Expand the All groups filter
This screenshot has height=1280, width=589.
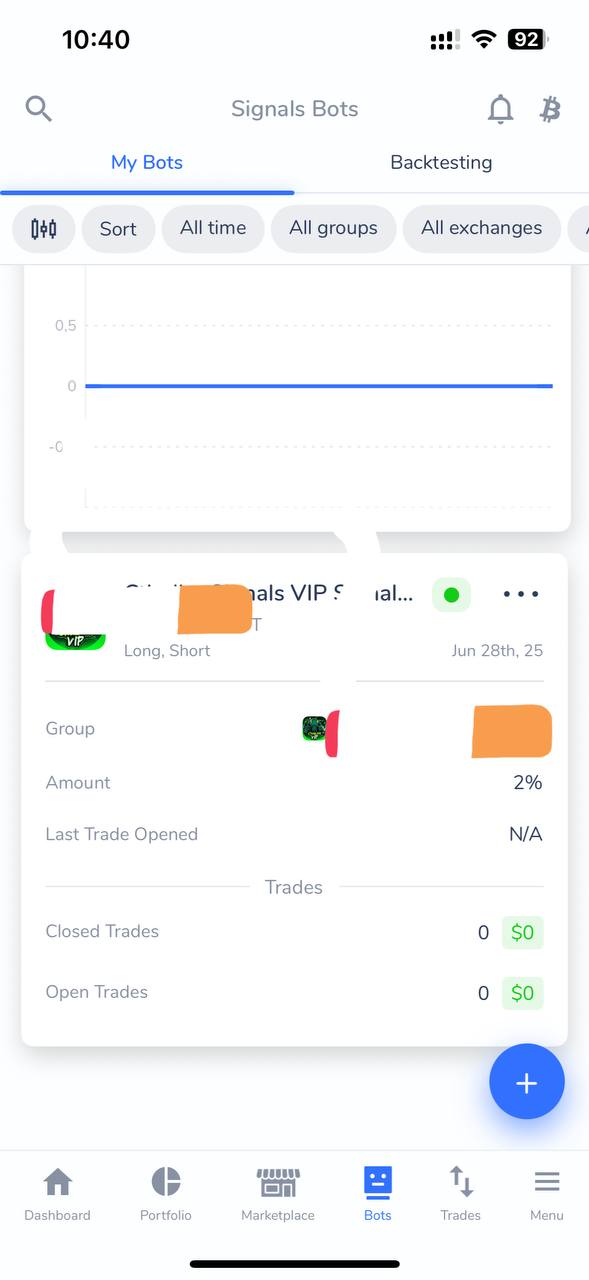coord(333,229)
